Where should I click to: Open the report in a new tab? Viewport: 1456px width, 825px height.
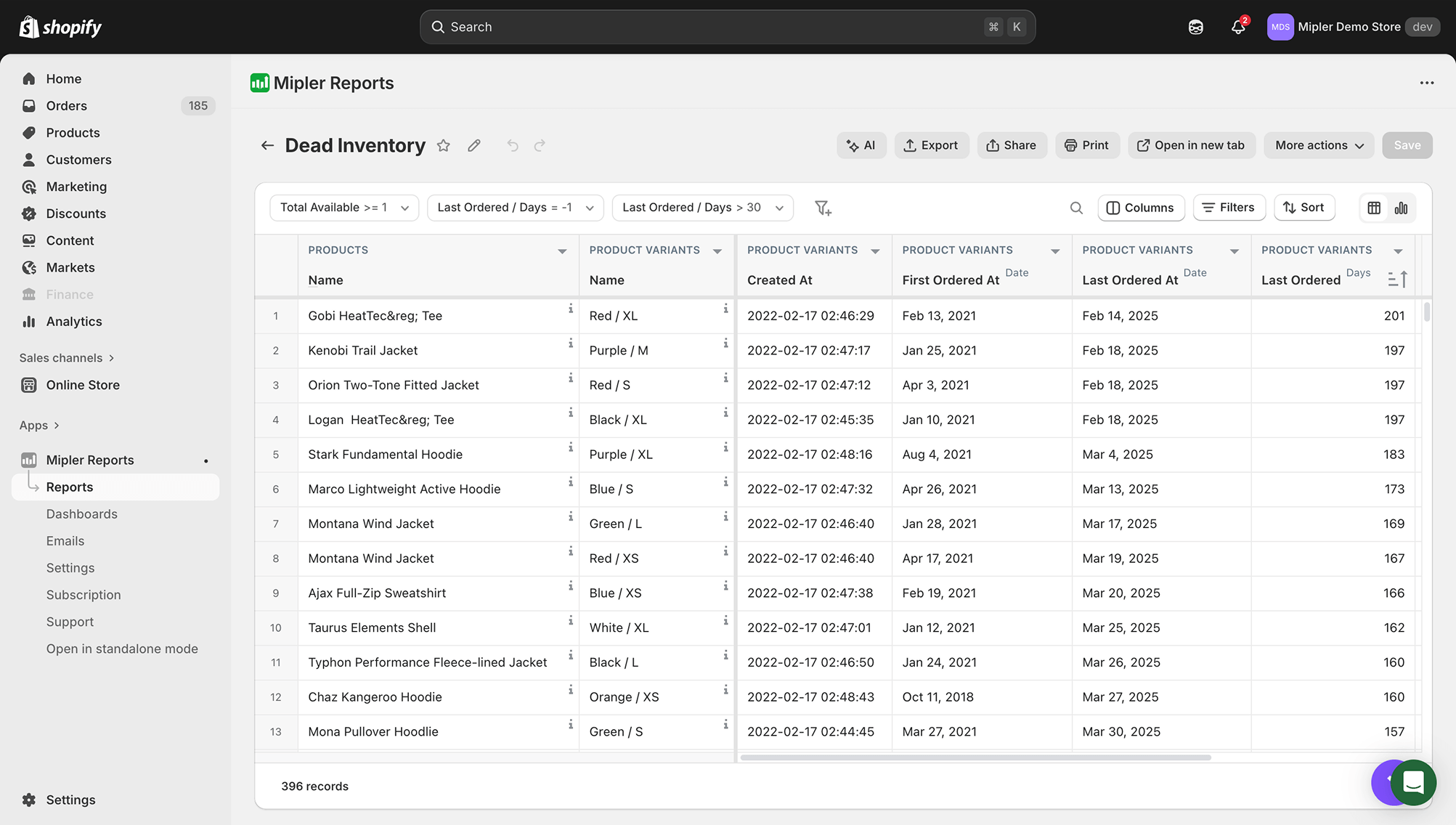click(1191, 145)
